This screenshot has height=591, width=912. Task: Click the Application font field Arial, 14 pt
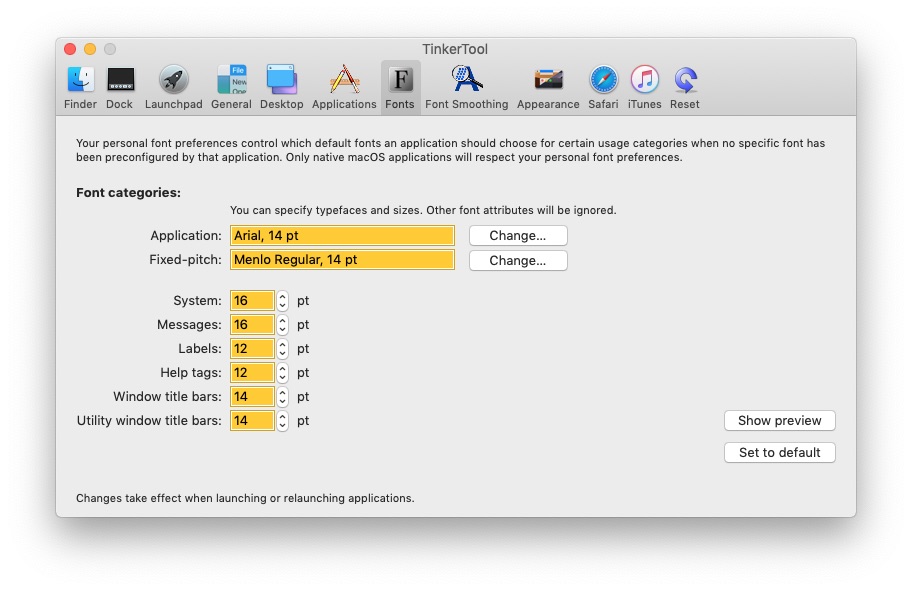coord(342,236)
